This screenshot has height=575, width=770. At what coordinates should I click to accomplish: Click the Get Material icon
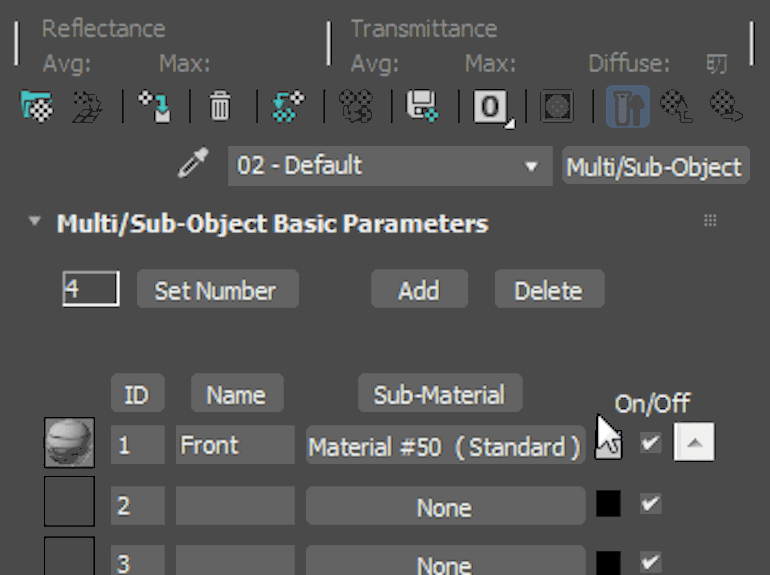coord(37,105)
